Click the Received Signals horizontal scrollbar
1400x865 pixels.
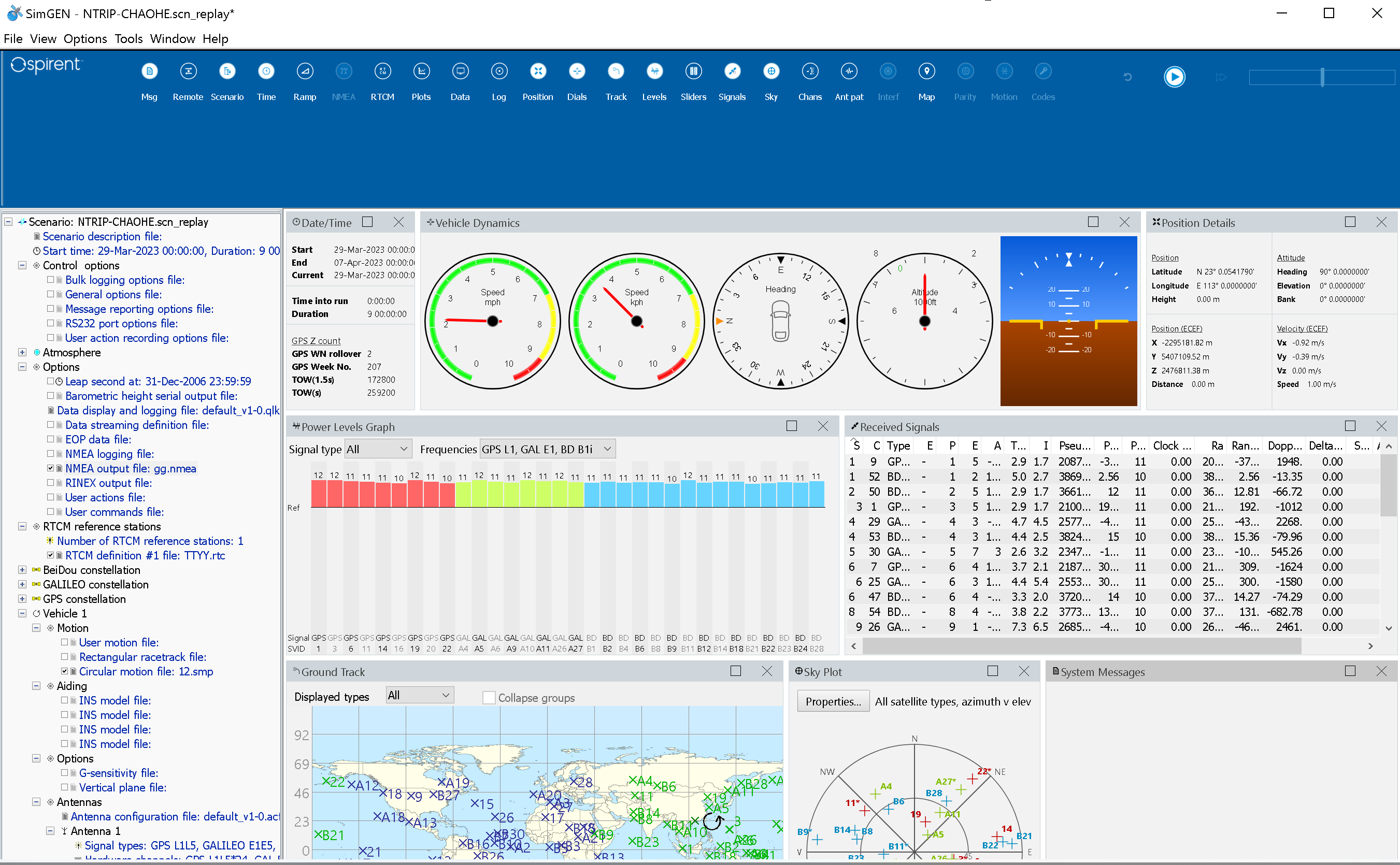coord(1081,646)
